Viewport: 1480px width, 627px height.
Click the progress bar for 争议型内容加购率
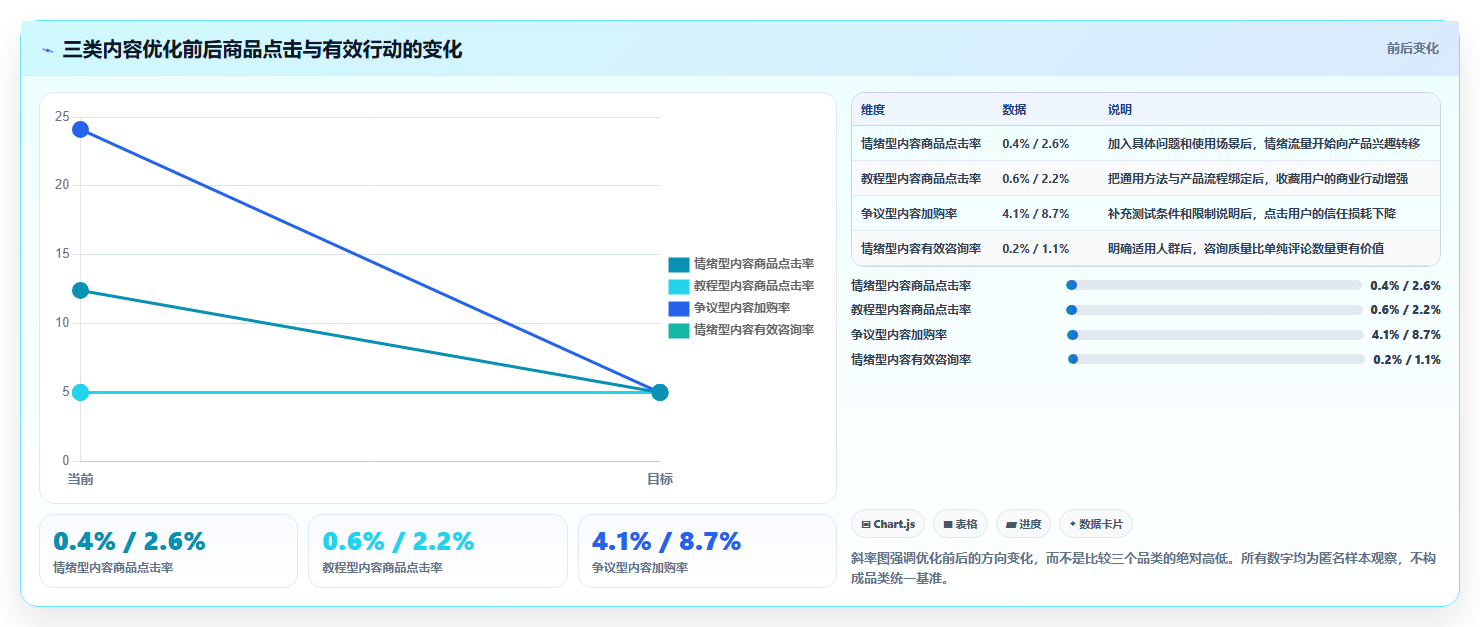(1215, 335)
